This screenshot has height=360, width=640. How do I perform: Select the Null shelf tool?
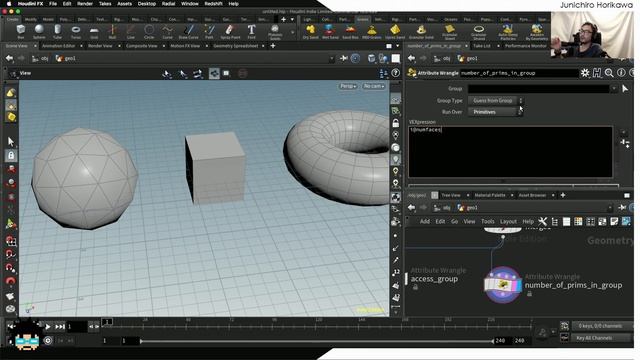(112, 31)
